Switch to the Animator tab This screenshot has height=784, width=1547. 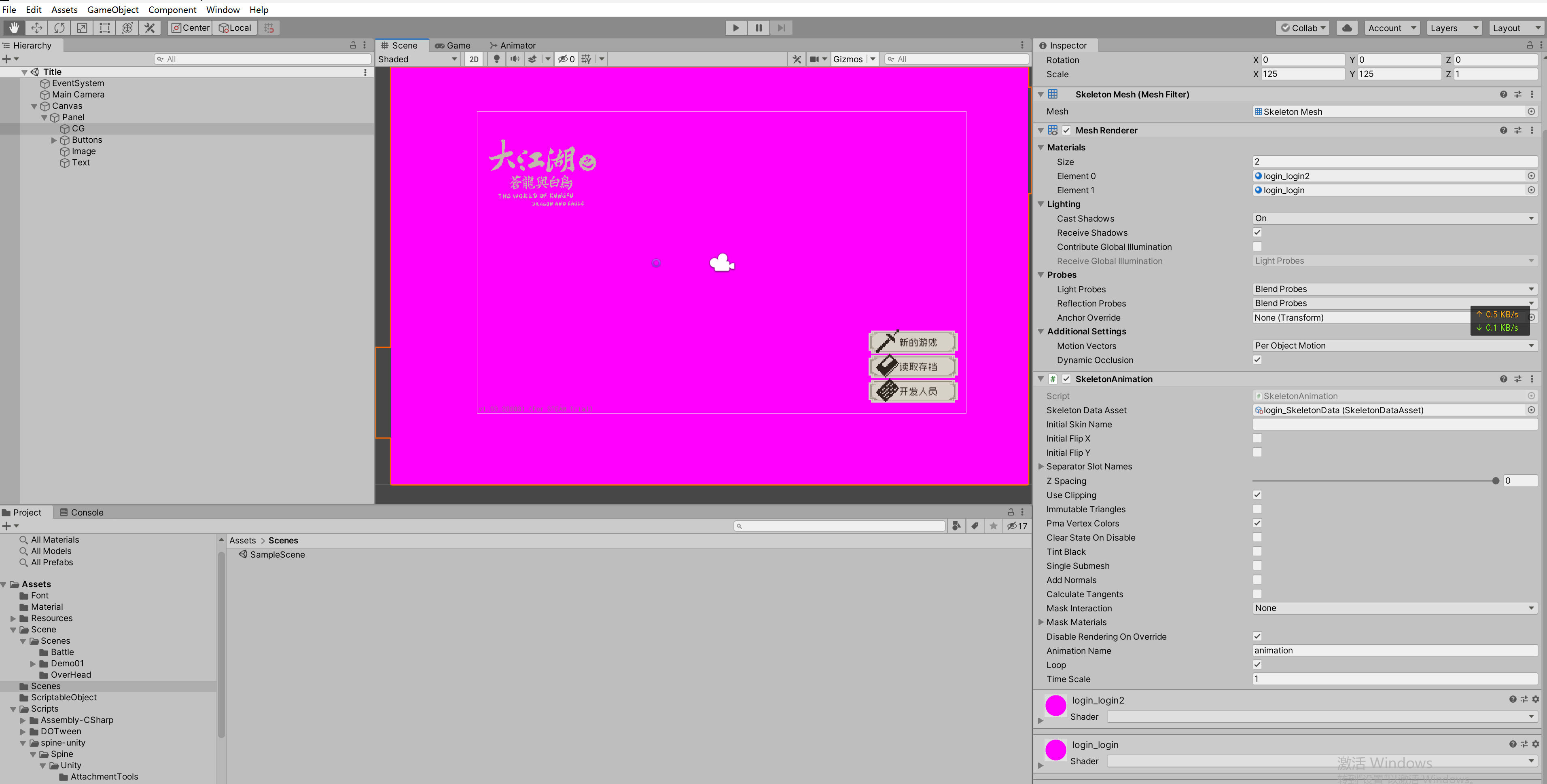tap(512, 45)
